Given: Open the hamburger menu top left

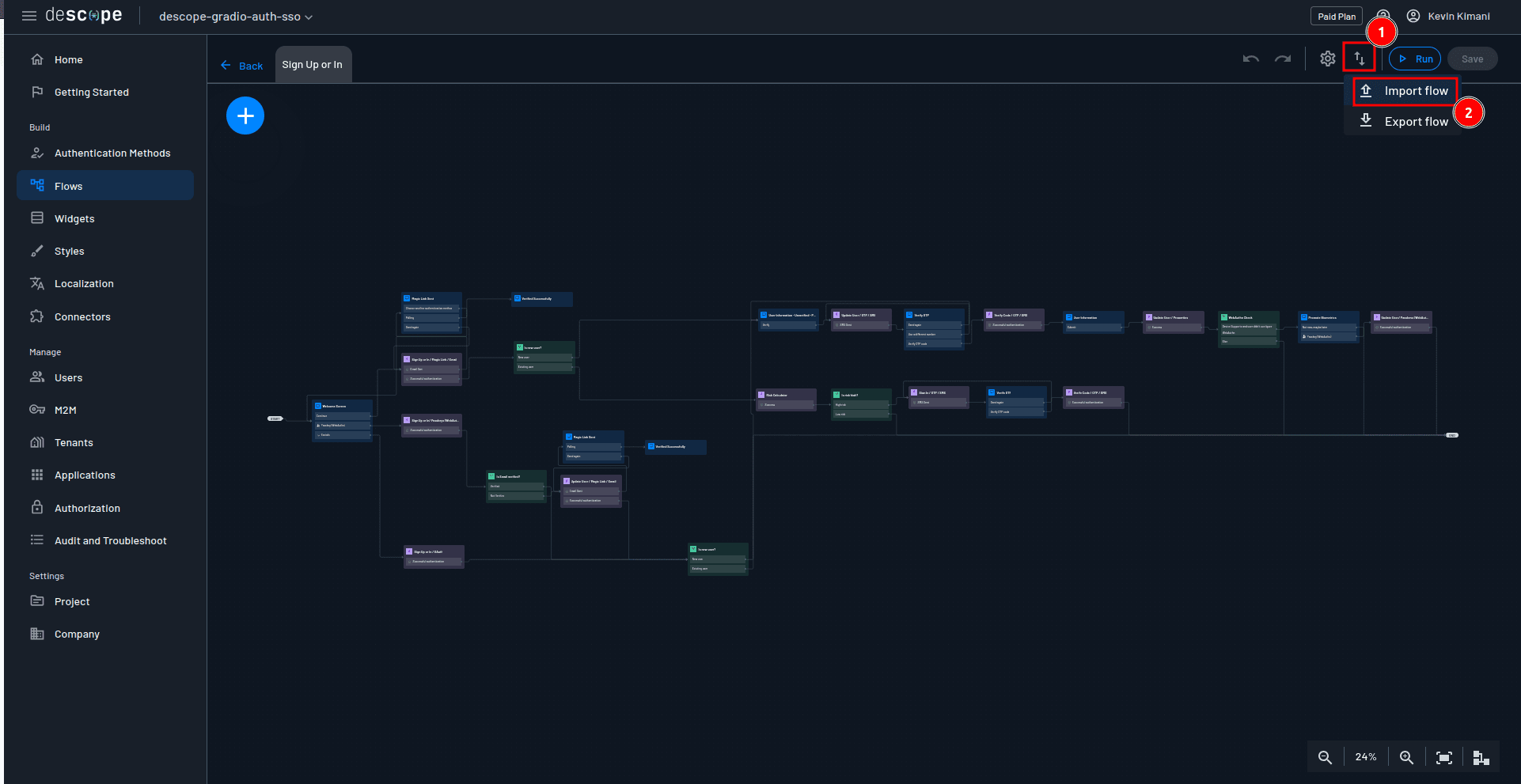Looking at the screenshot, I should click(x=28, y=16).
